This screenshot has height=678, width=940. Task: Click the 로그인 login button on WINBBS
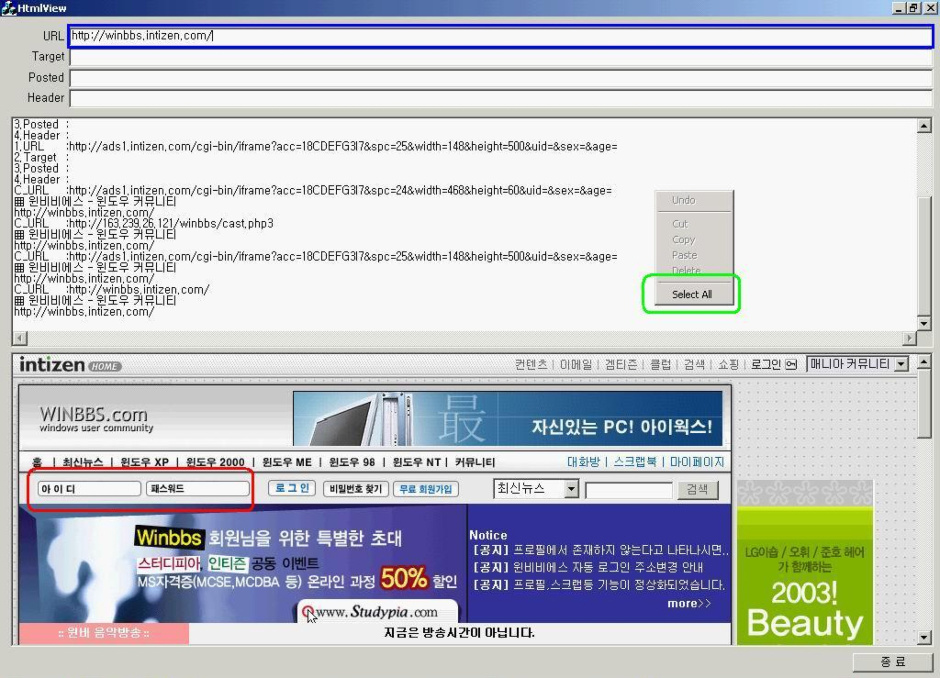point(292,488)
